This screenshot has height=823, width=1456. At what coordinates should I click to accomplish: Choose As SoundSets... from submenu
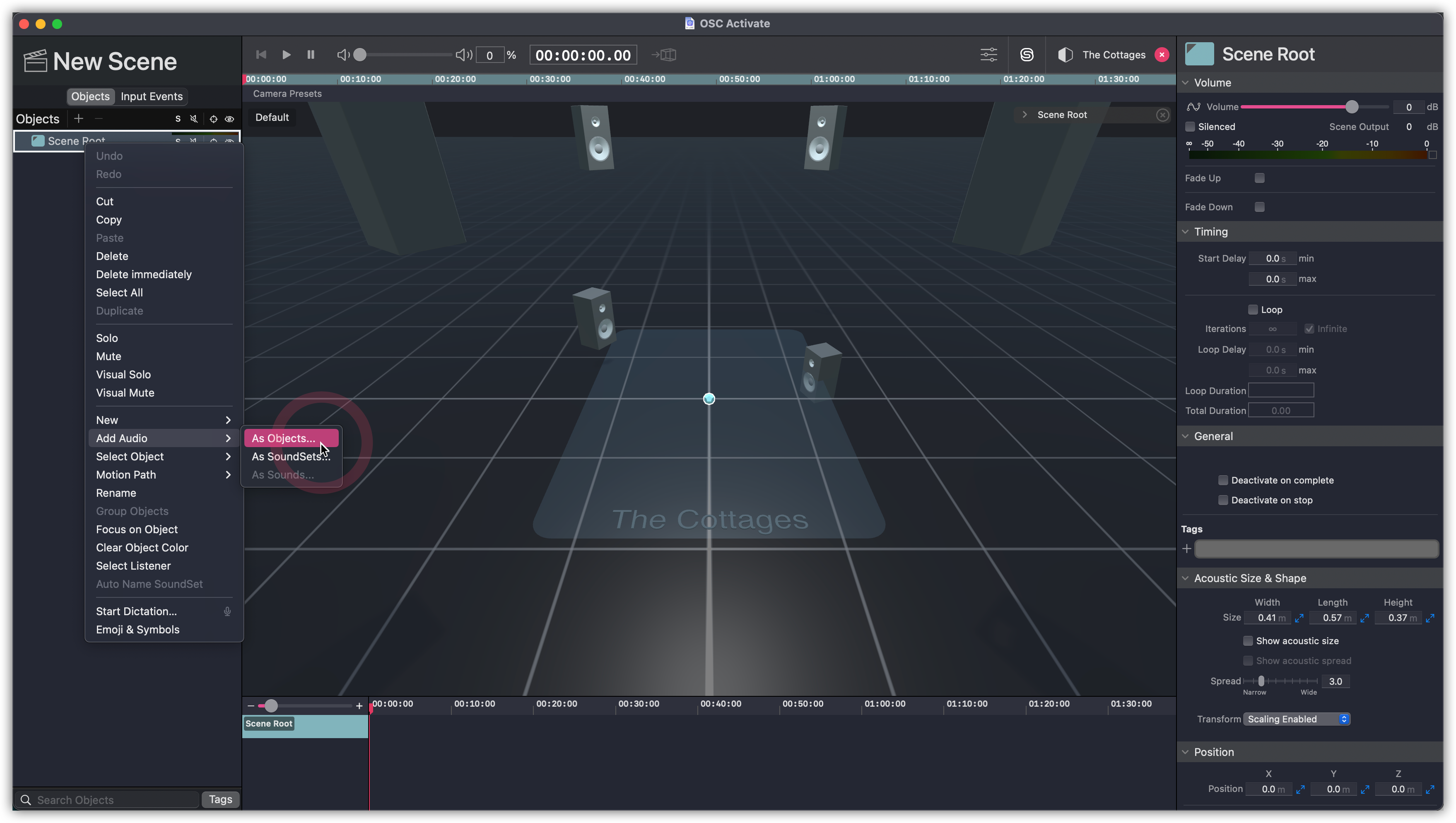[291, 456]
